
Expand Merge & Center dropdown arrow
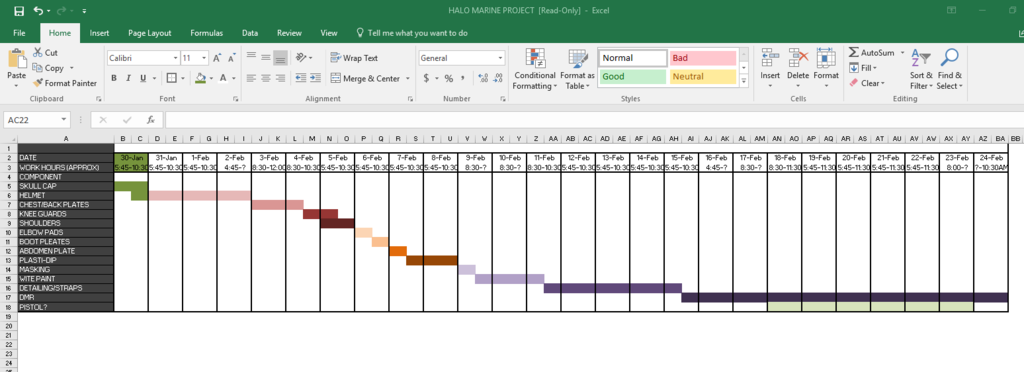[408, 78]
